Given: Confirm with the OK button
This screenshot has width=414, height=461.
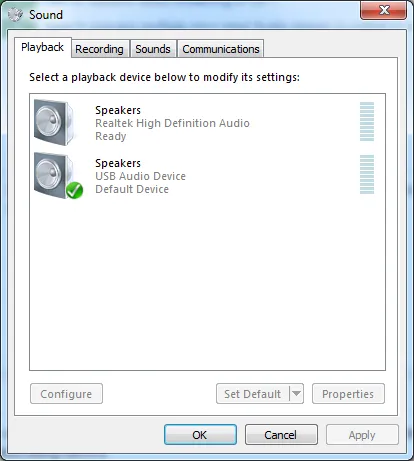Looking at the screenshot, I should 200,435.
